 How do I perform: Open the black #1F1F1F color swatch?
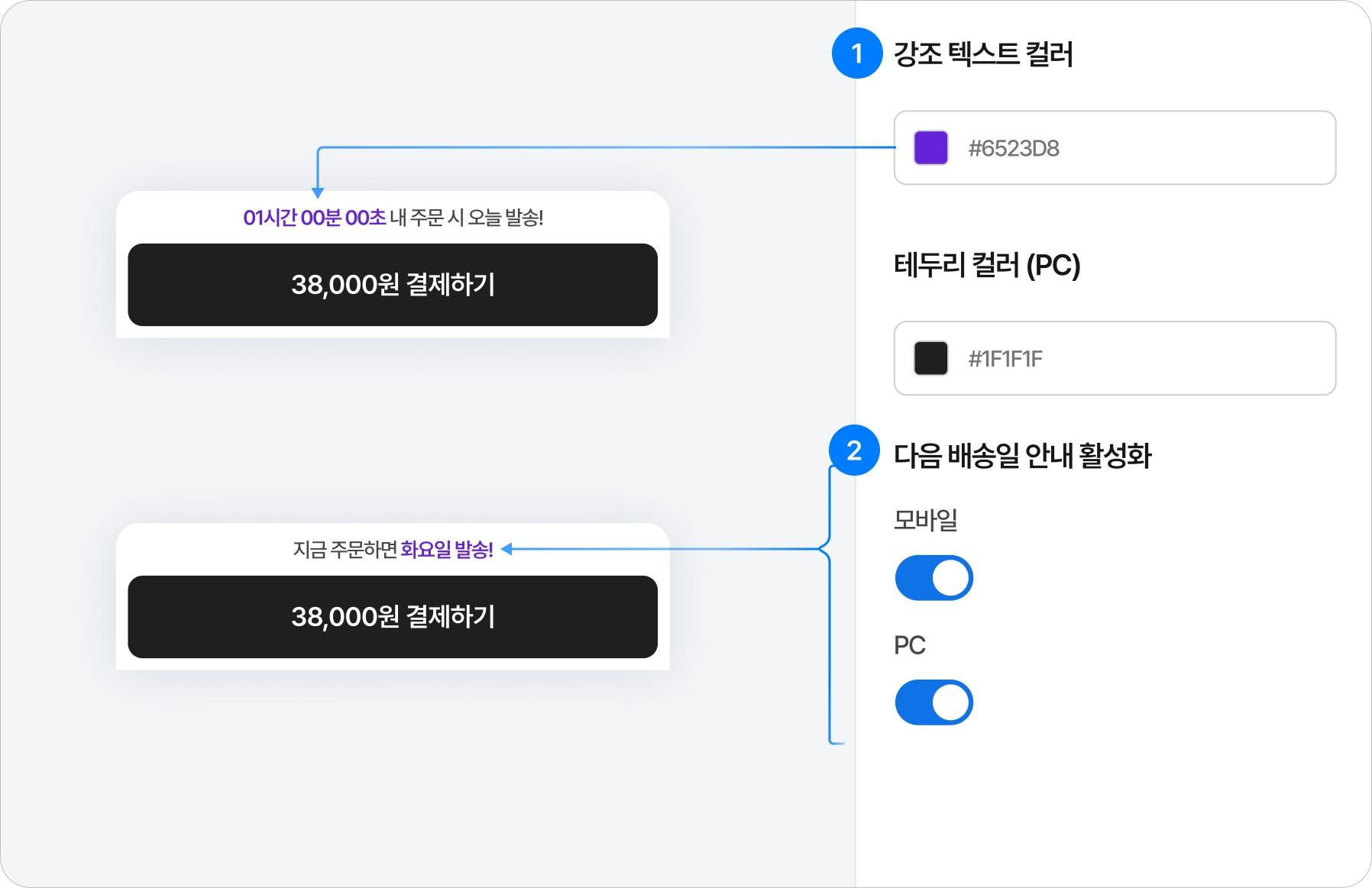[930, 358]
